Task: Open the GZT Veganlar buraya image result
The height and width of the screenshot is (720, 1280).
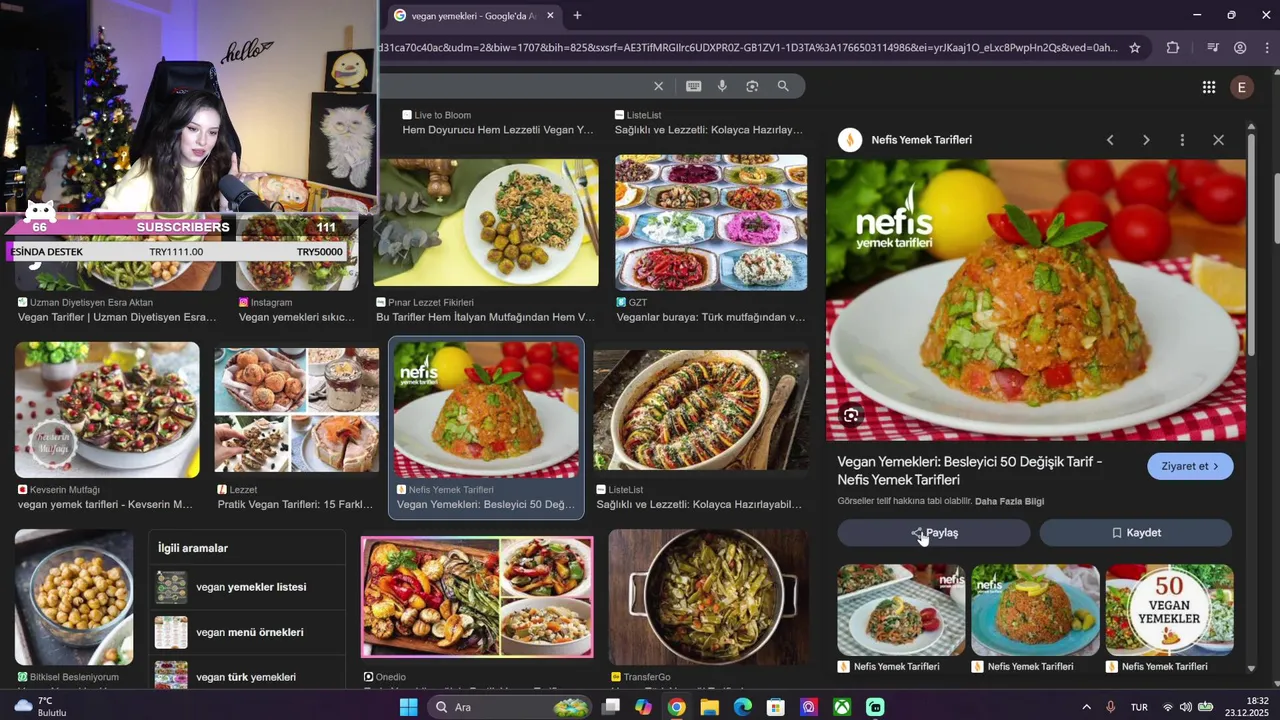Action: (711, 222)
